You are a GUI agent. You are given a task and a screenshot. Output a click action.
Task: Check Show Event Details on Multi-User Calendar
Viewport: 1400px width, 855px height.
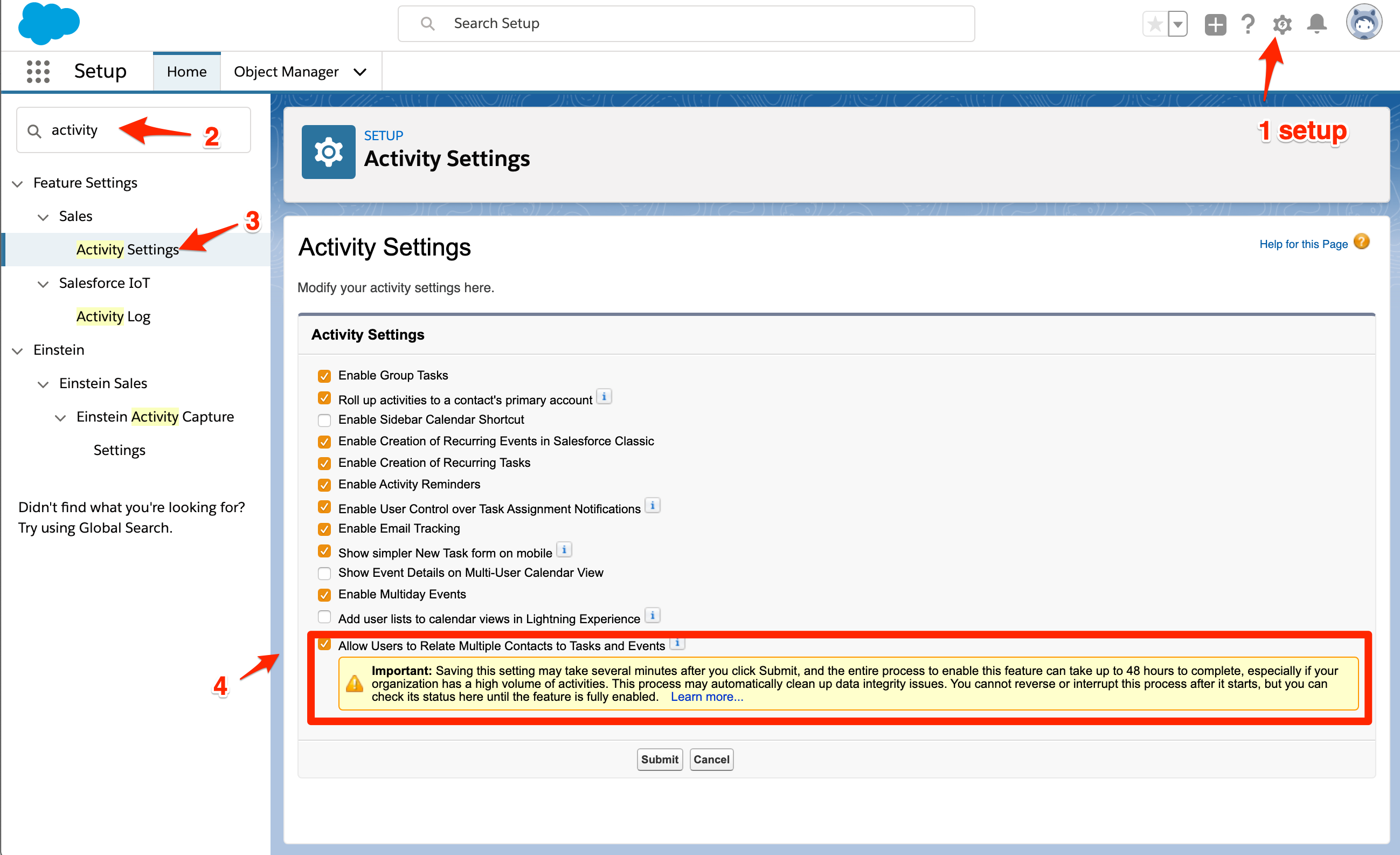click(x=324, y=573)
